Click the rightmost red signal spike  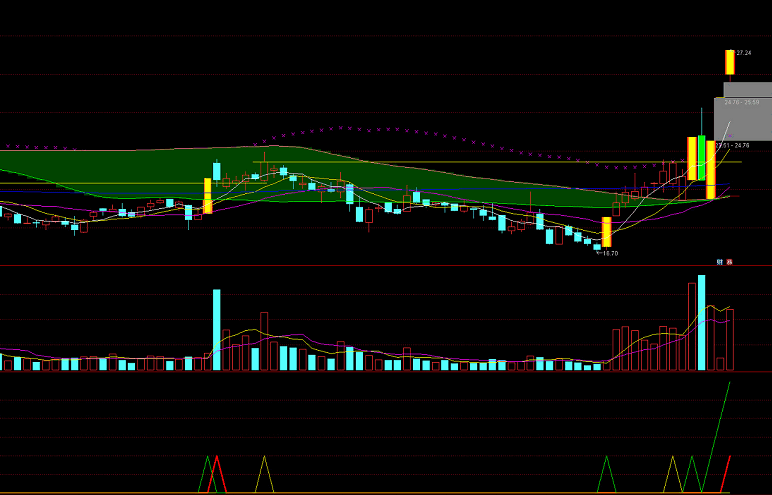(x=725, y=474)
